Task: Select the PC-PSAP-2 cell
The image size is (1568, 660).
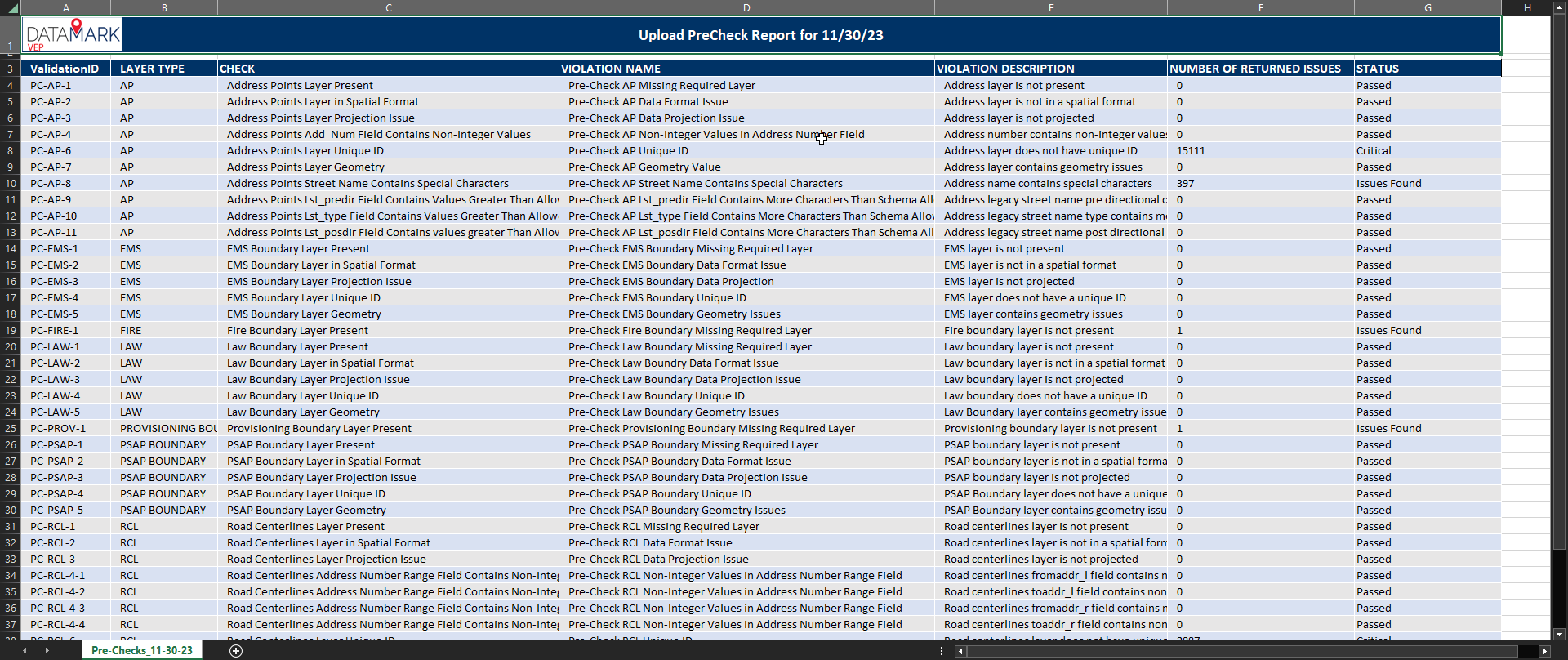Action: pos(65,461)
